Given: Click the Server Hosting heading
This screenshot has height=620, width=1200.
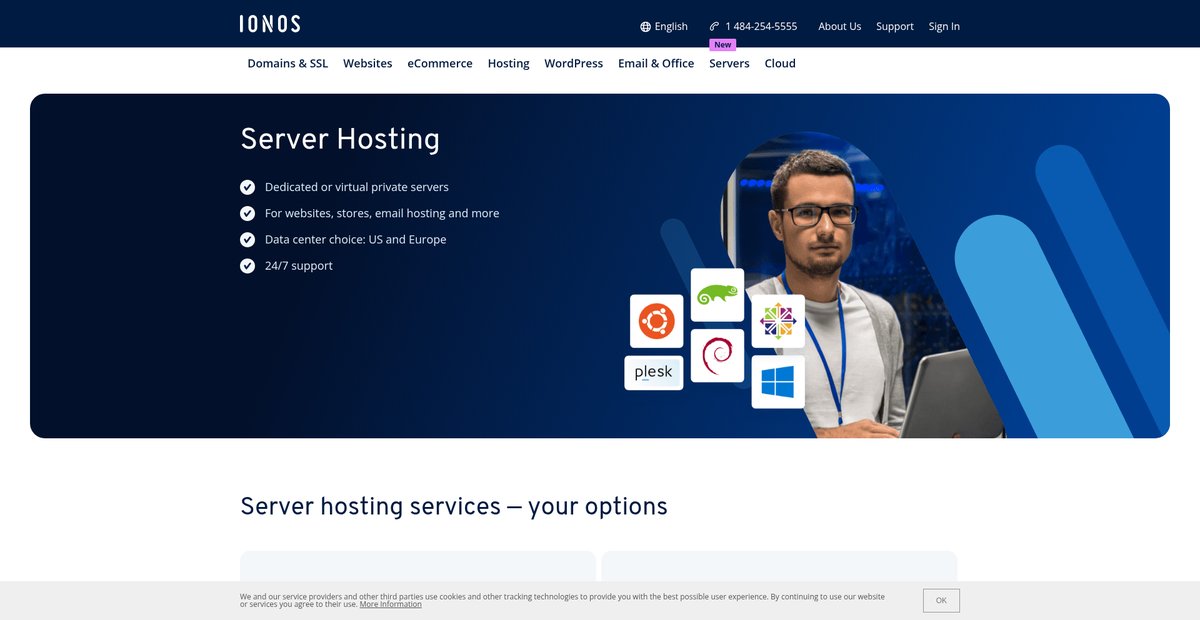Looking at the screenshot, I should pos(340,139).
